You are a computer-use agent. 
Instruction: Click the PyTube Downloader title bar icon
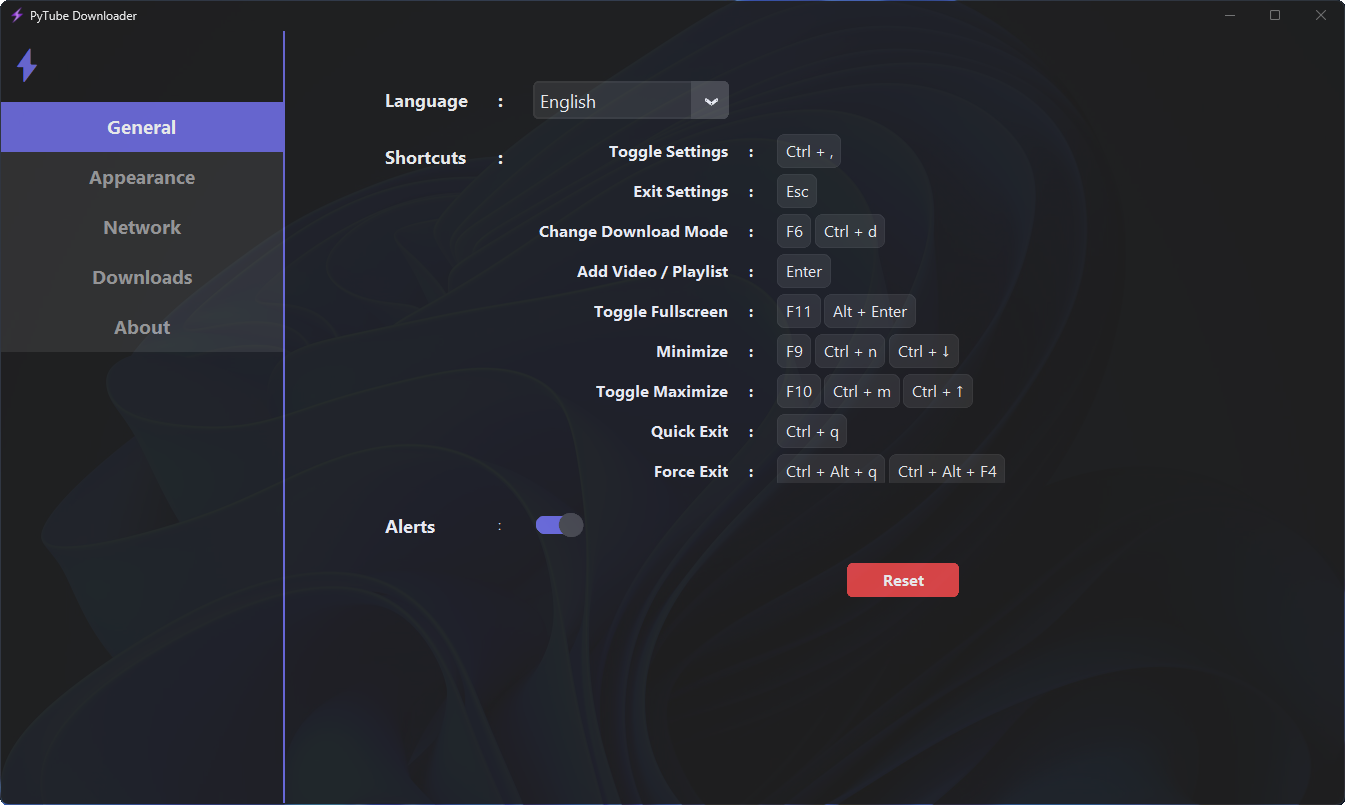pyautogui.click(x=16, y=16)
